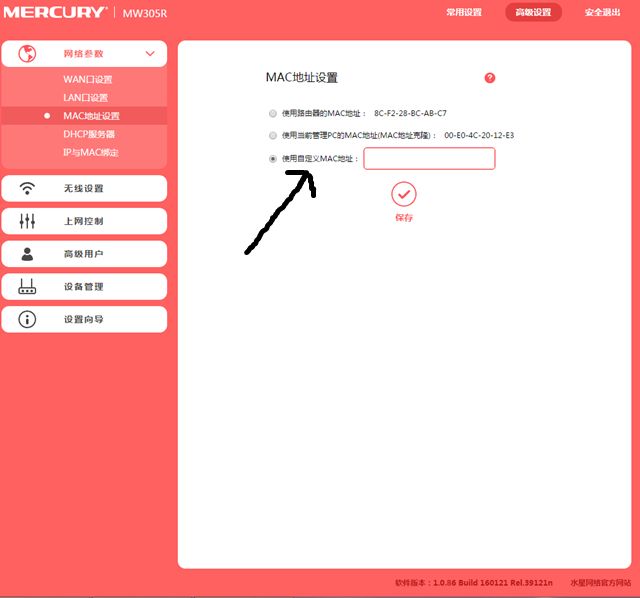Click the router icon for 设备管理
The width and height of the screenshot is (640, 598).
click(27, 287)
